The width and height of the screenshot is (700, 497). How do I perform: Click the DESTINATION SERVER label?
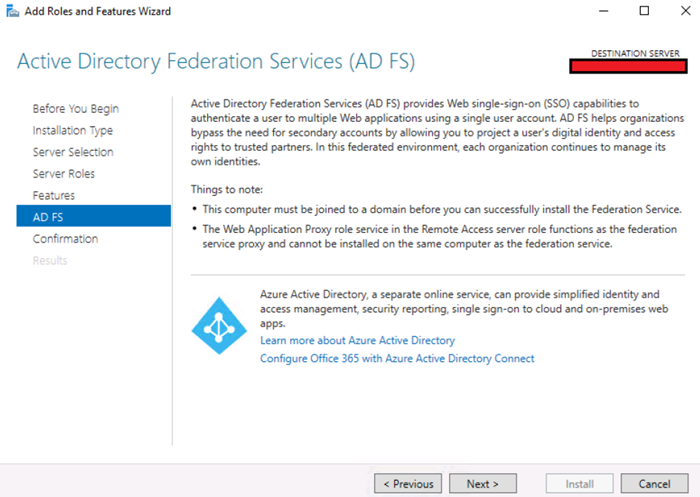pyautogui.click(x=635, y=53)
